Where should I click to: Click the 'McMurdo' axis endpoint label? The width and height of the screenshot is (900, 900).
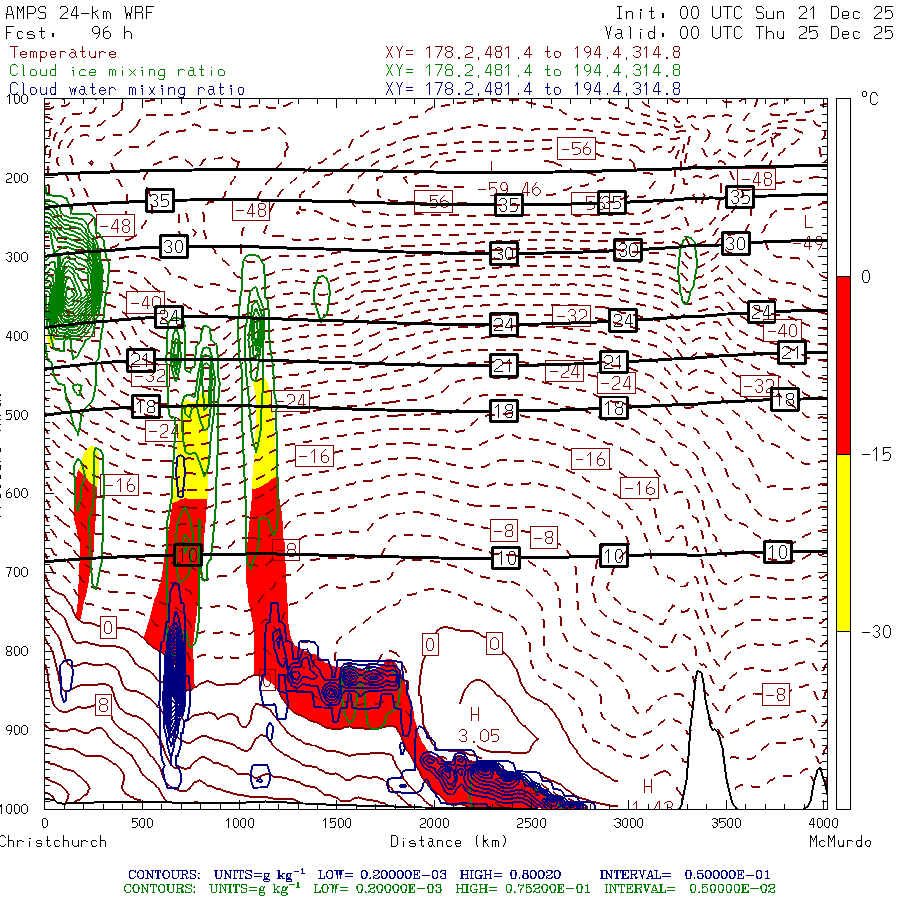[x=840, y=841]
